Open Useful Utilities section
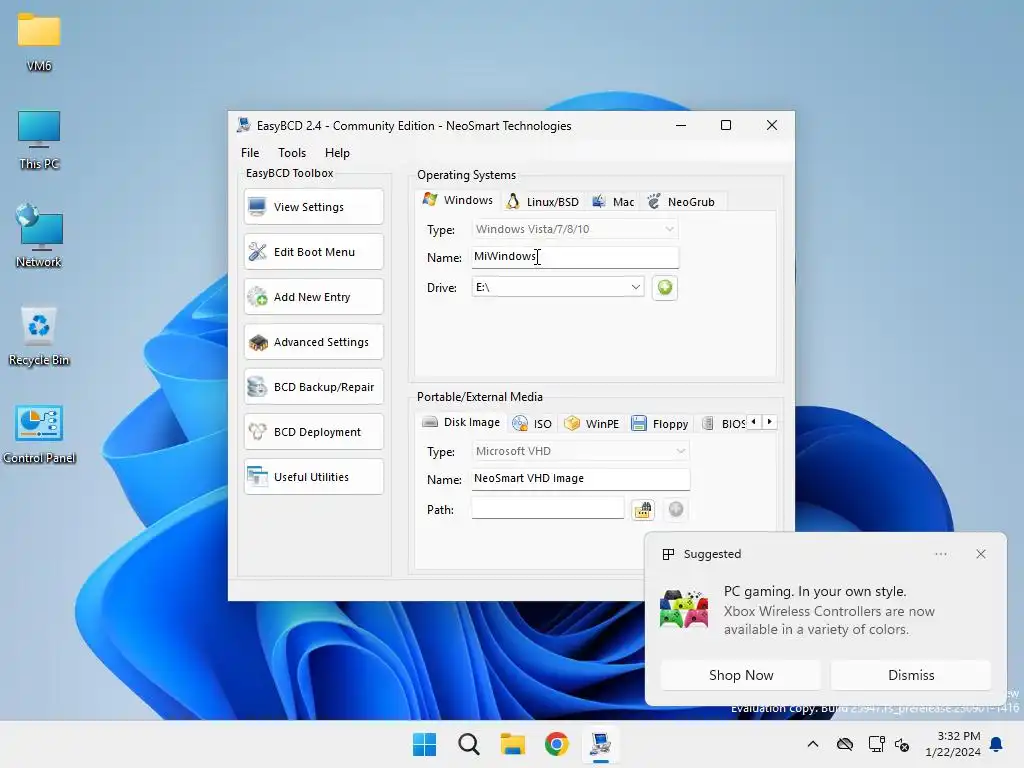Viewport: 1024px width, 768px height. (313, 477)
